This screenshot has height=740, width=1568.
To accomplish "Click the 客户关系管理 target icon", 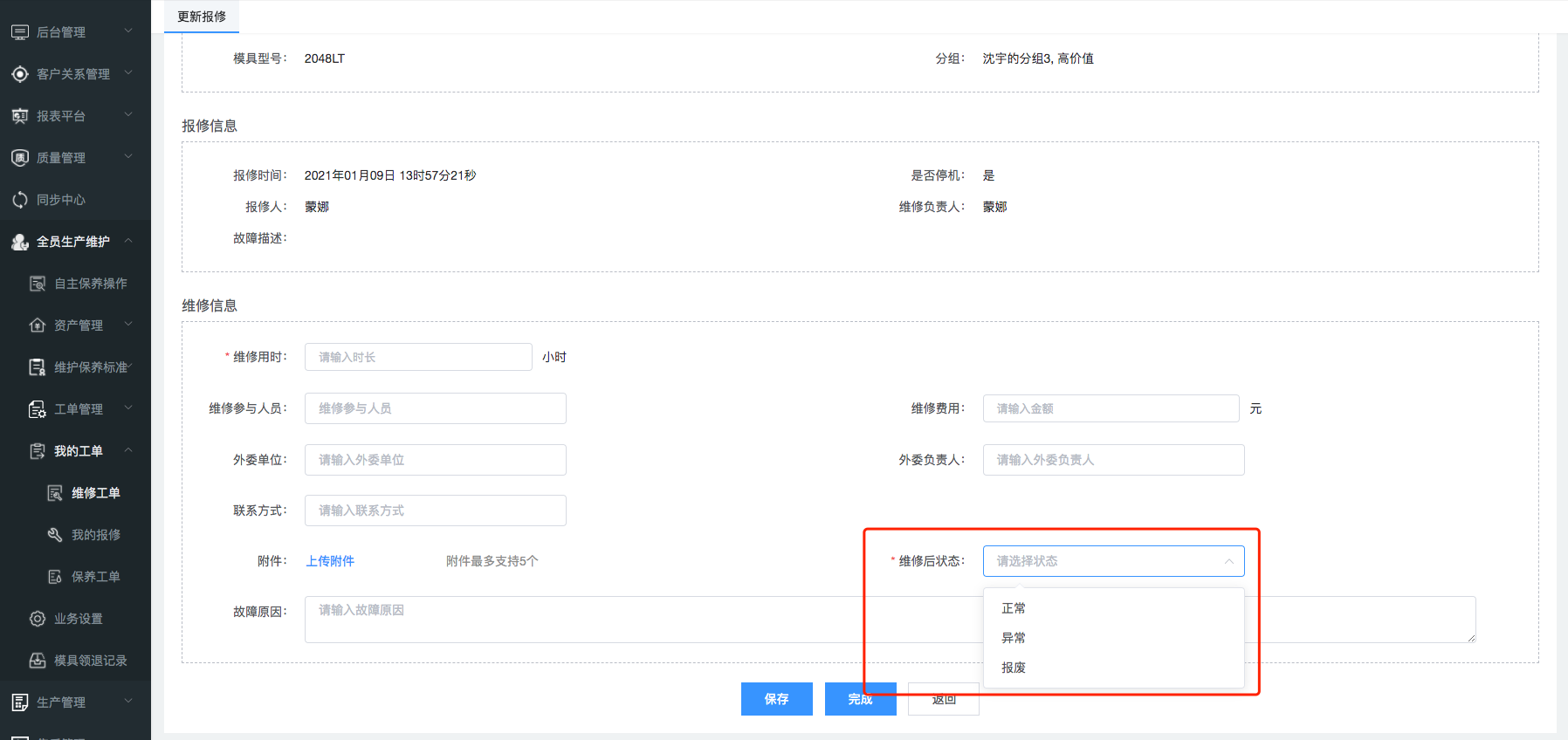I will pos(20,74).
